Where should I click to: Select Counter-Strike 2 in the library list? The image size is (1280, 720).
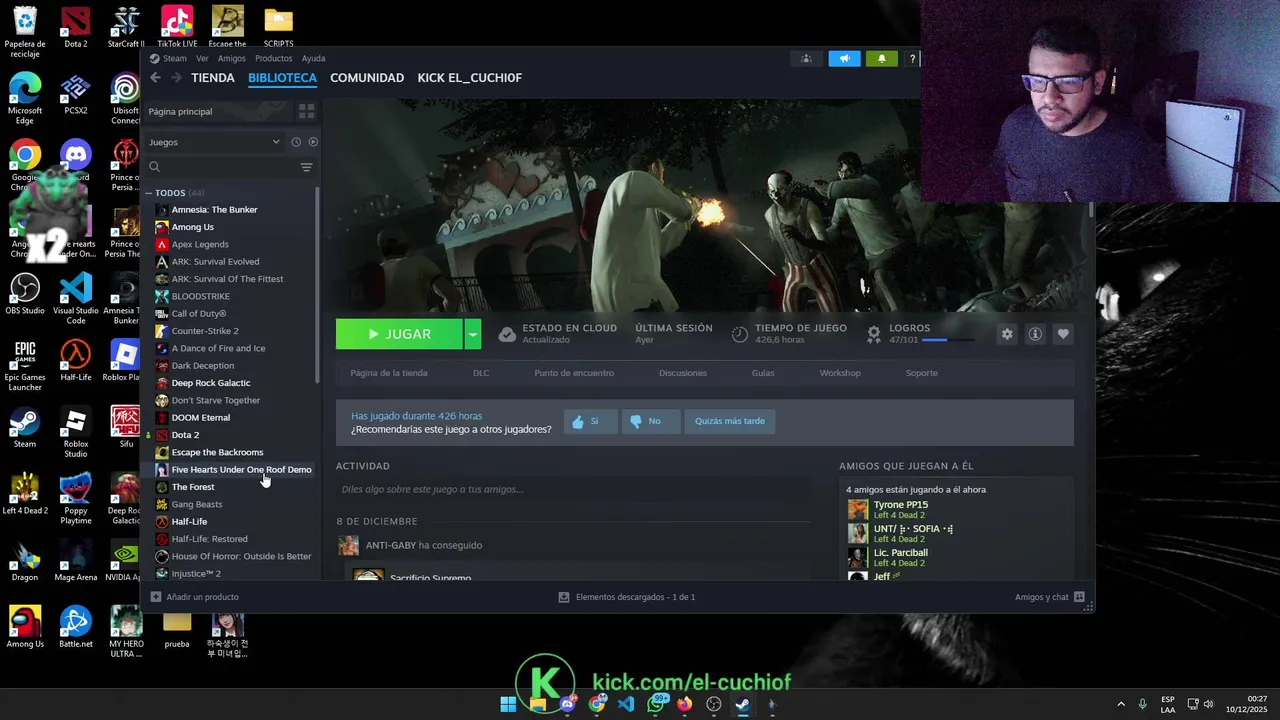(x=205, y=331)
